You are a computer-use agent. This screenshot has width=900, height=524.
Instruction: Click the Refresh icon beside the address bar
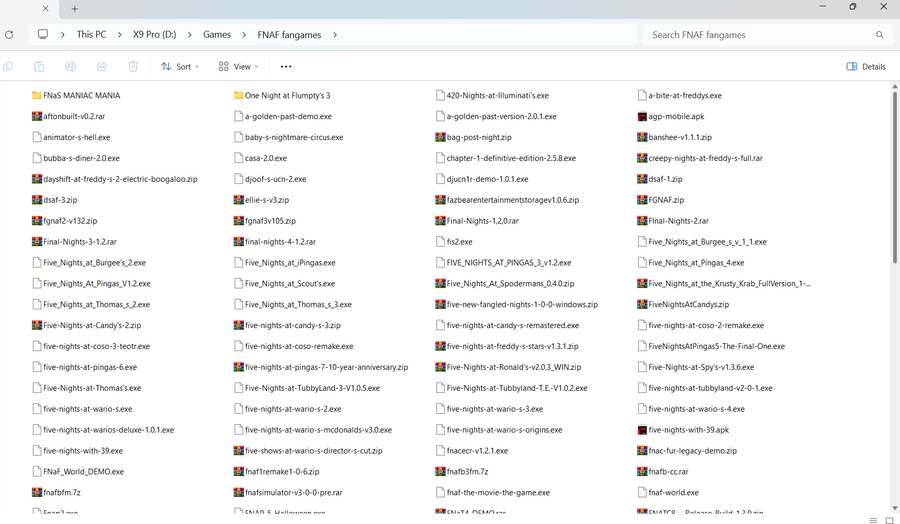point(9,34)
